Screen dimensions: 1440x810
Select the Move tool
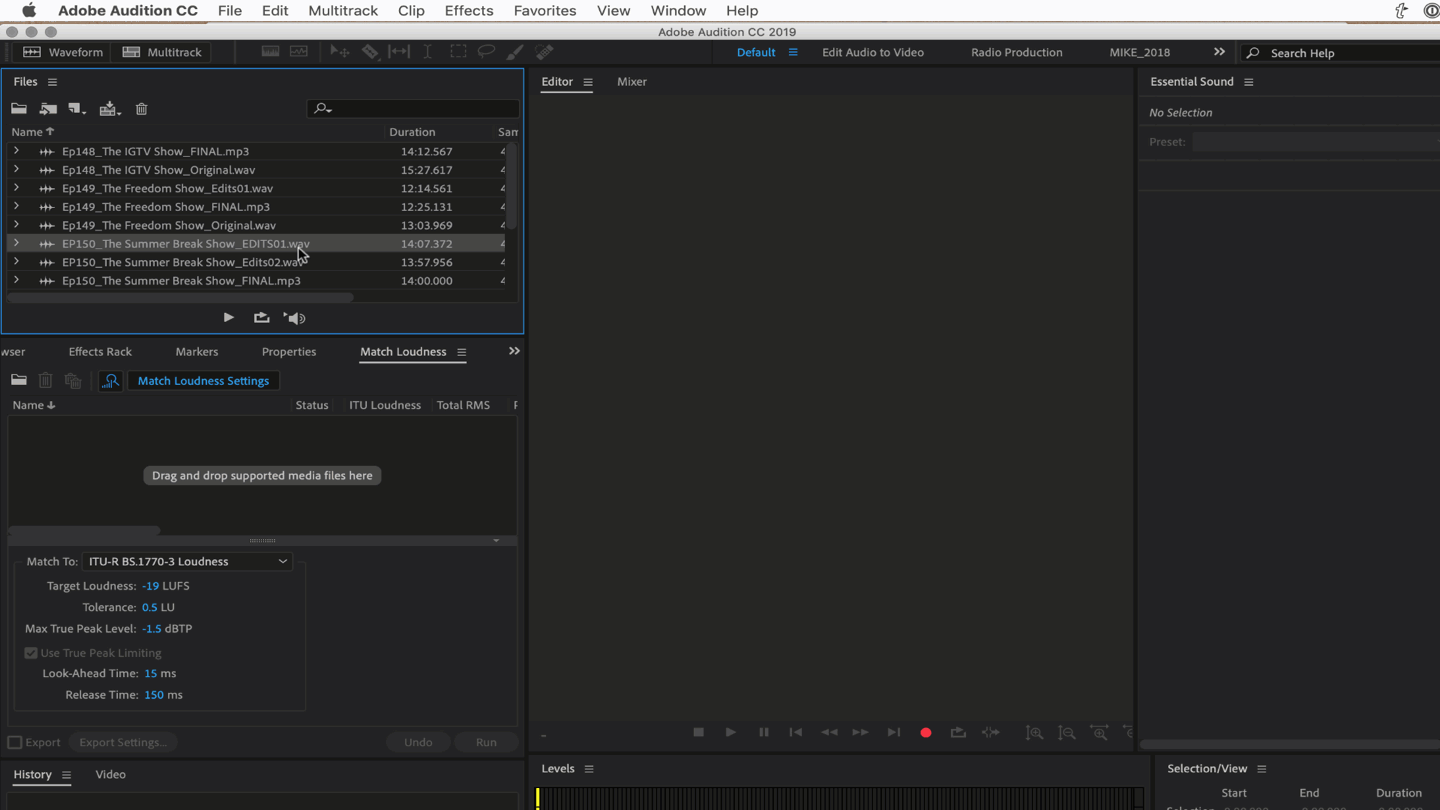pyautogui.click(x=340, y=52)
